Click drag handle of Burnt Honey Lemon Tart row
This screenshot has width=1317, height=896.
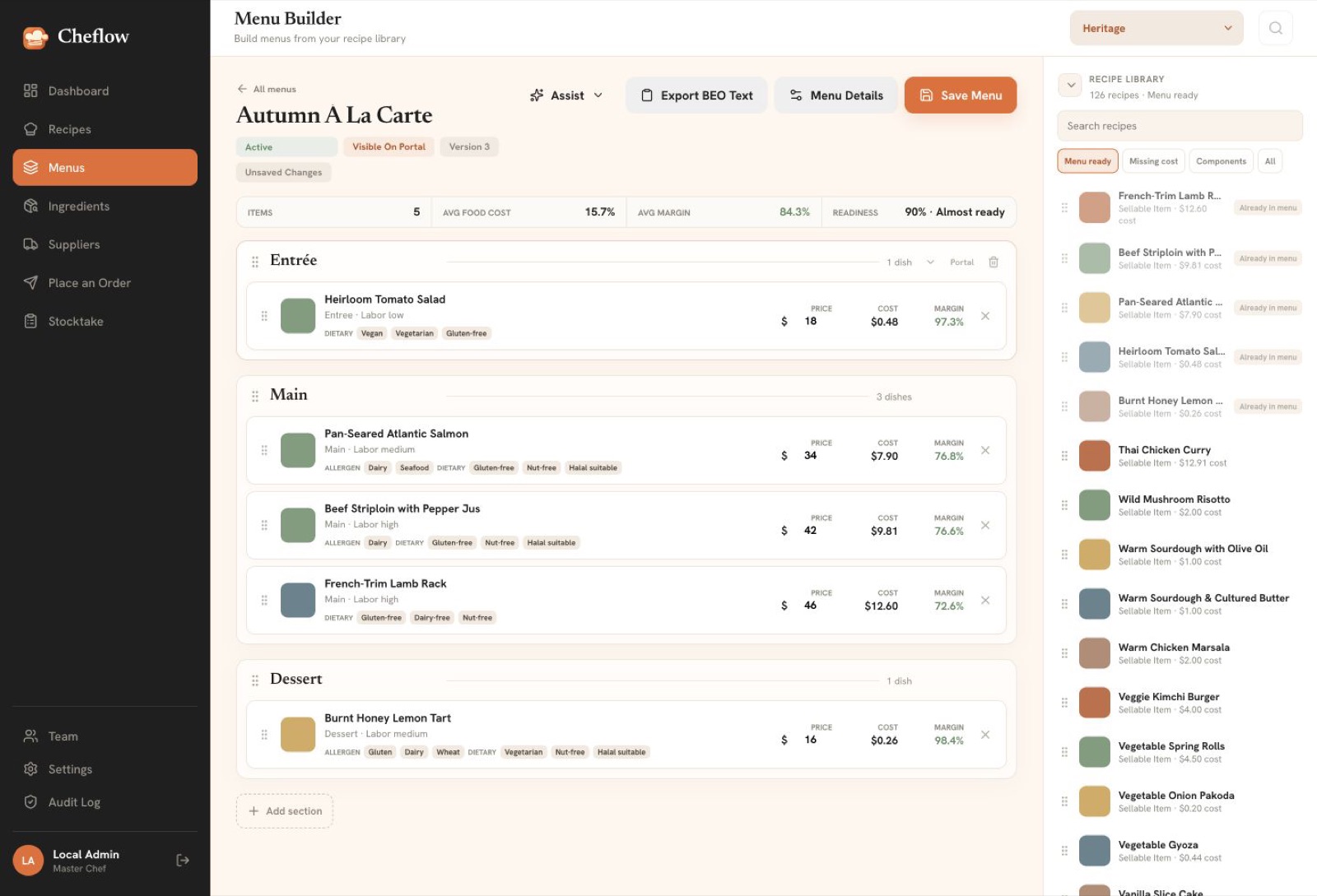[x=264, y=735]
